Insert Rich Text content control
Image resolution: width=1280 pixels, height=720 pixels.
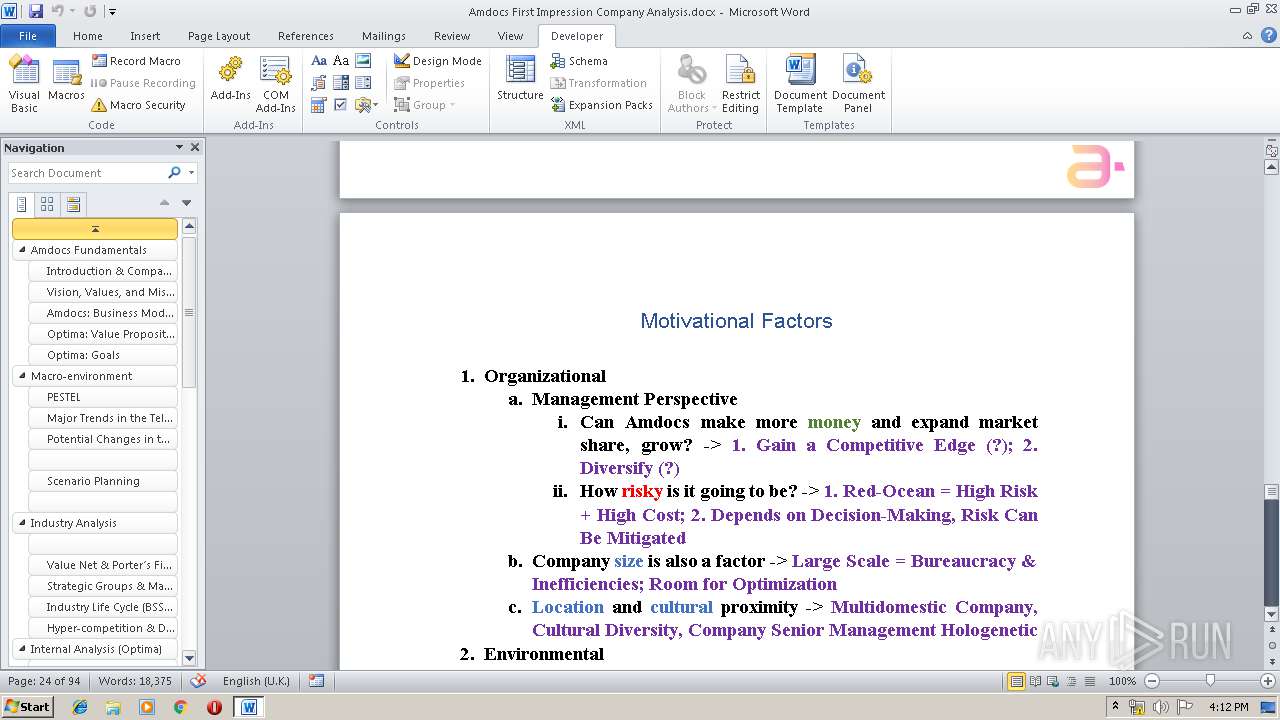(x=319, y=61)
